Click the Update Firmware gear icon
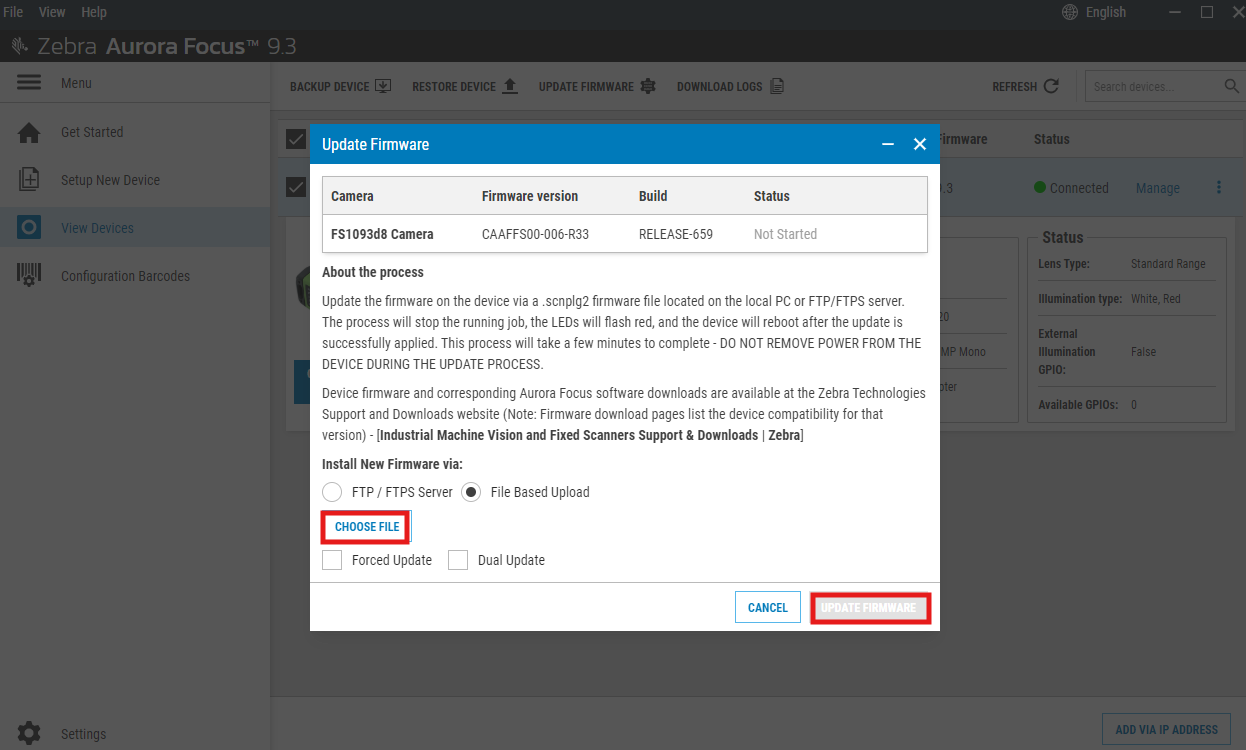The width and height of the screenshot is (1246, 750). (648, 86)
